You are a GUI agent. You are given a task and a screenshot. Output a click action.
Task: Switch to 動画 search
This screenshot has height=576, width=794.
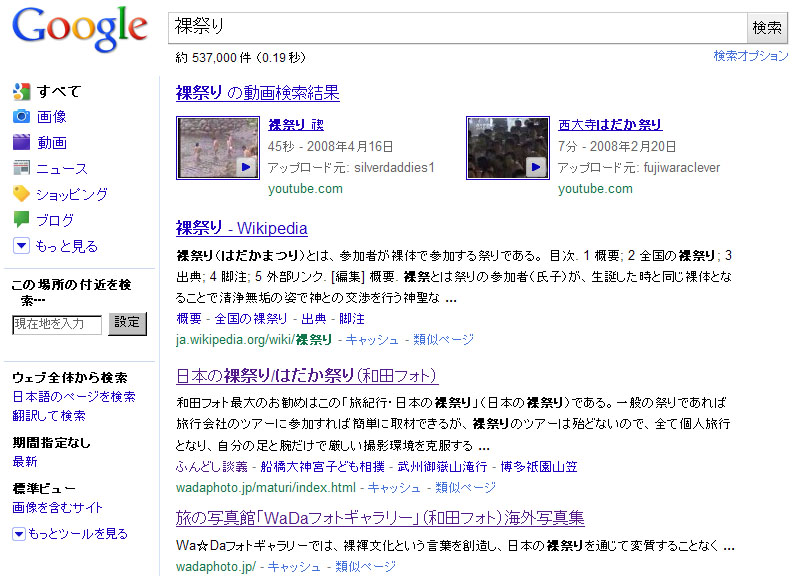52,142
